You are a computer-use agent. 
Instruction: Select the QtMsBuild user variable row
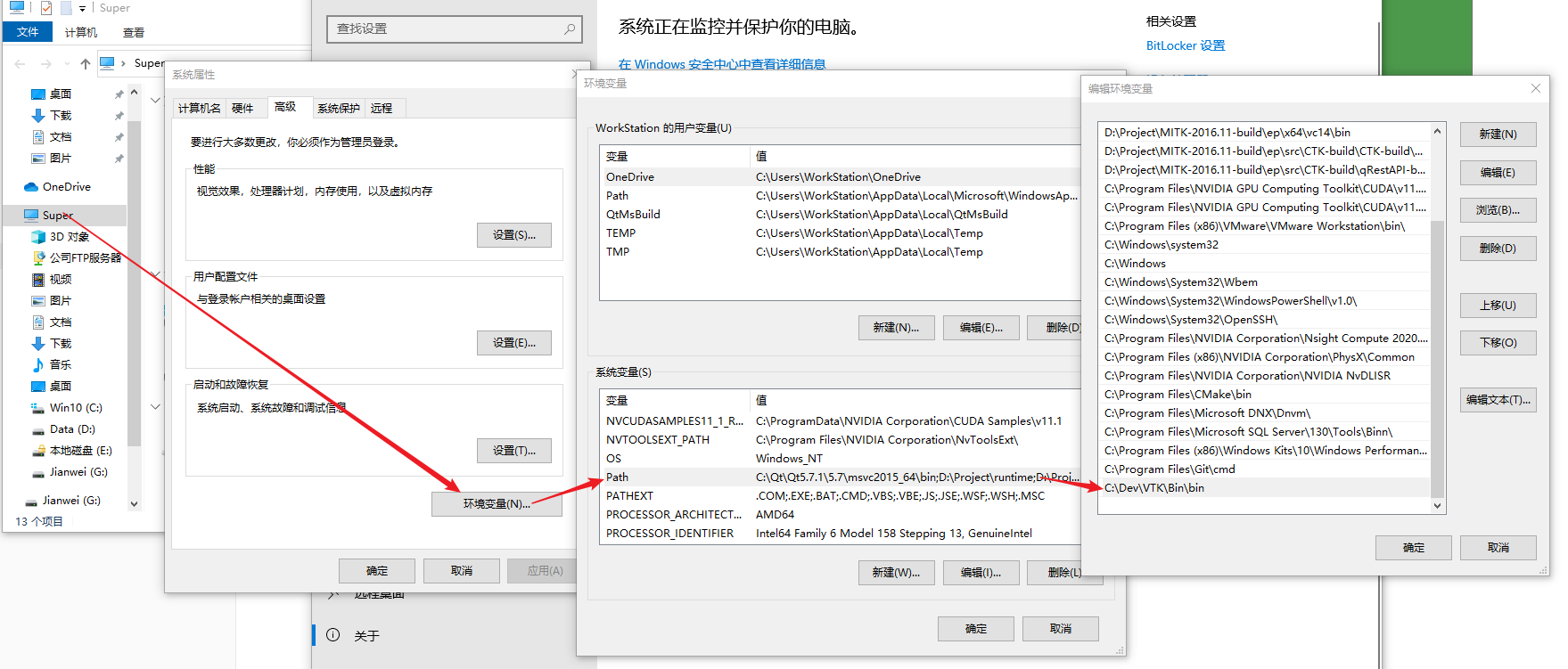coord(841,215)
